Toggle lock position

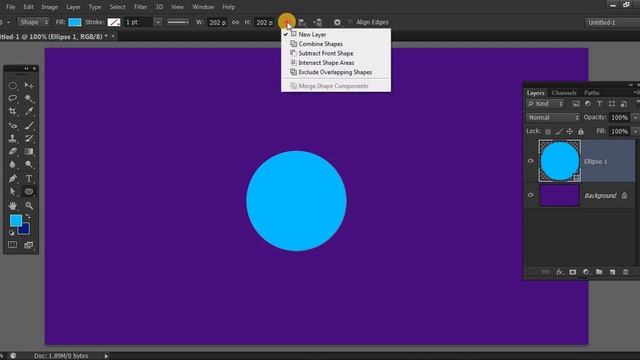570,131
